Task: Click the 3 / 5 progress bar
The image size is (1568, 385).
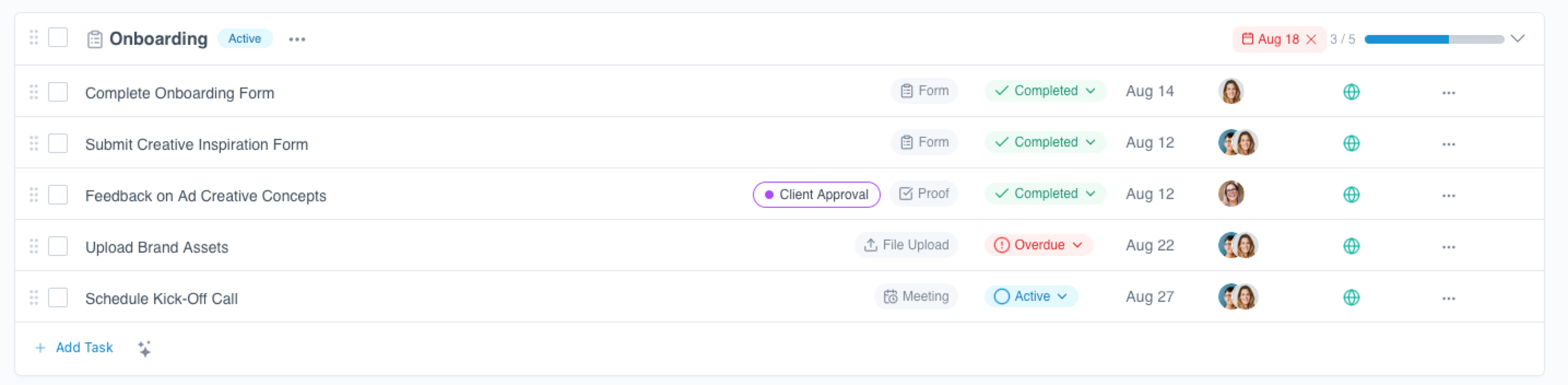Action: tap(1434, 39)
